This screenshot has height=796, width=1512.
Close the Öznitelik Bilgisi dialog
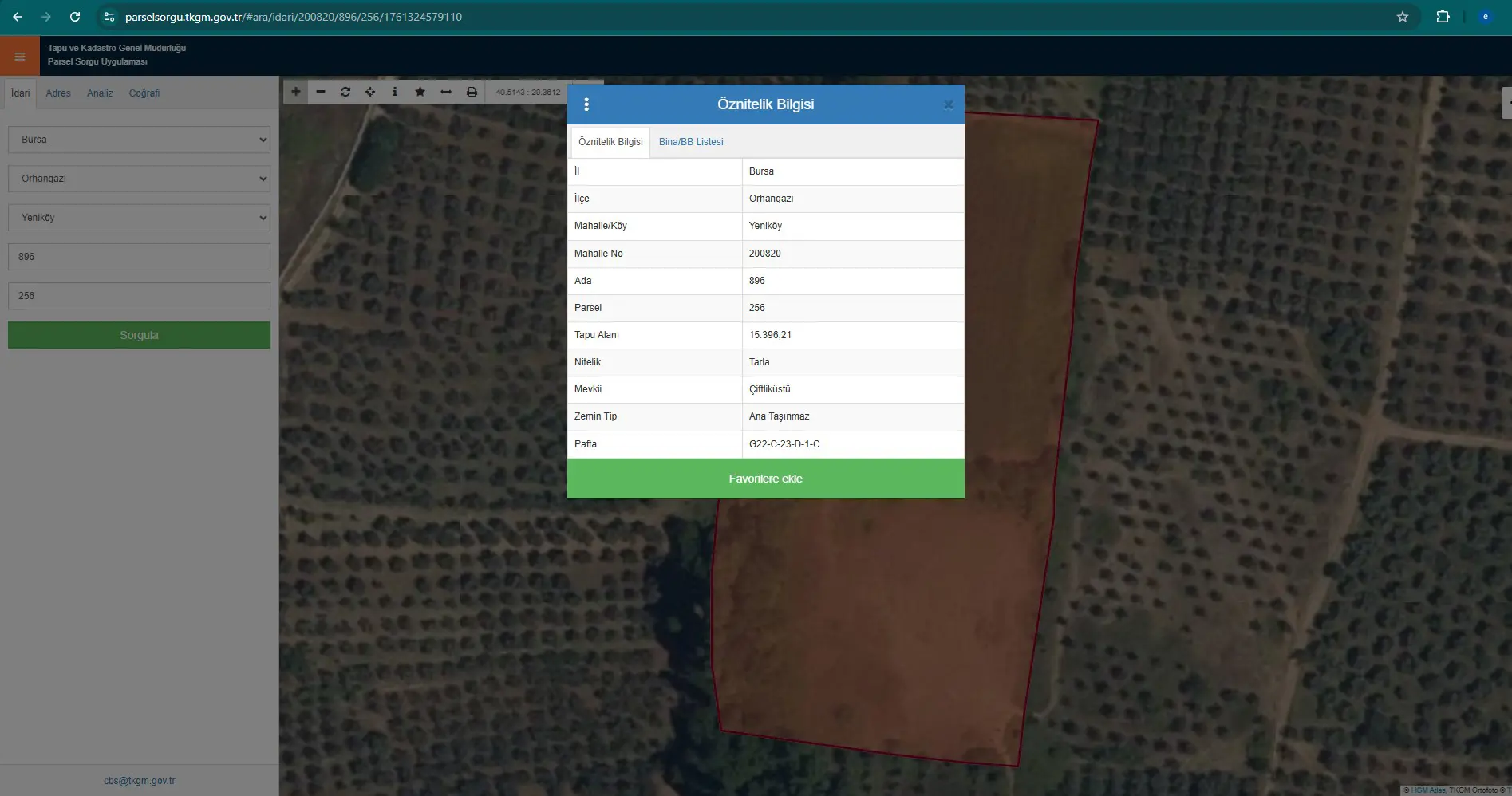pyautogui.click(x=949, y=104)
